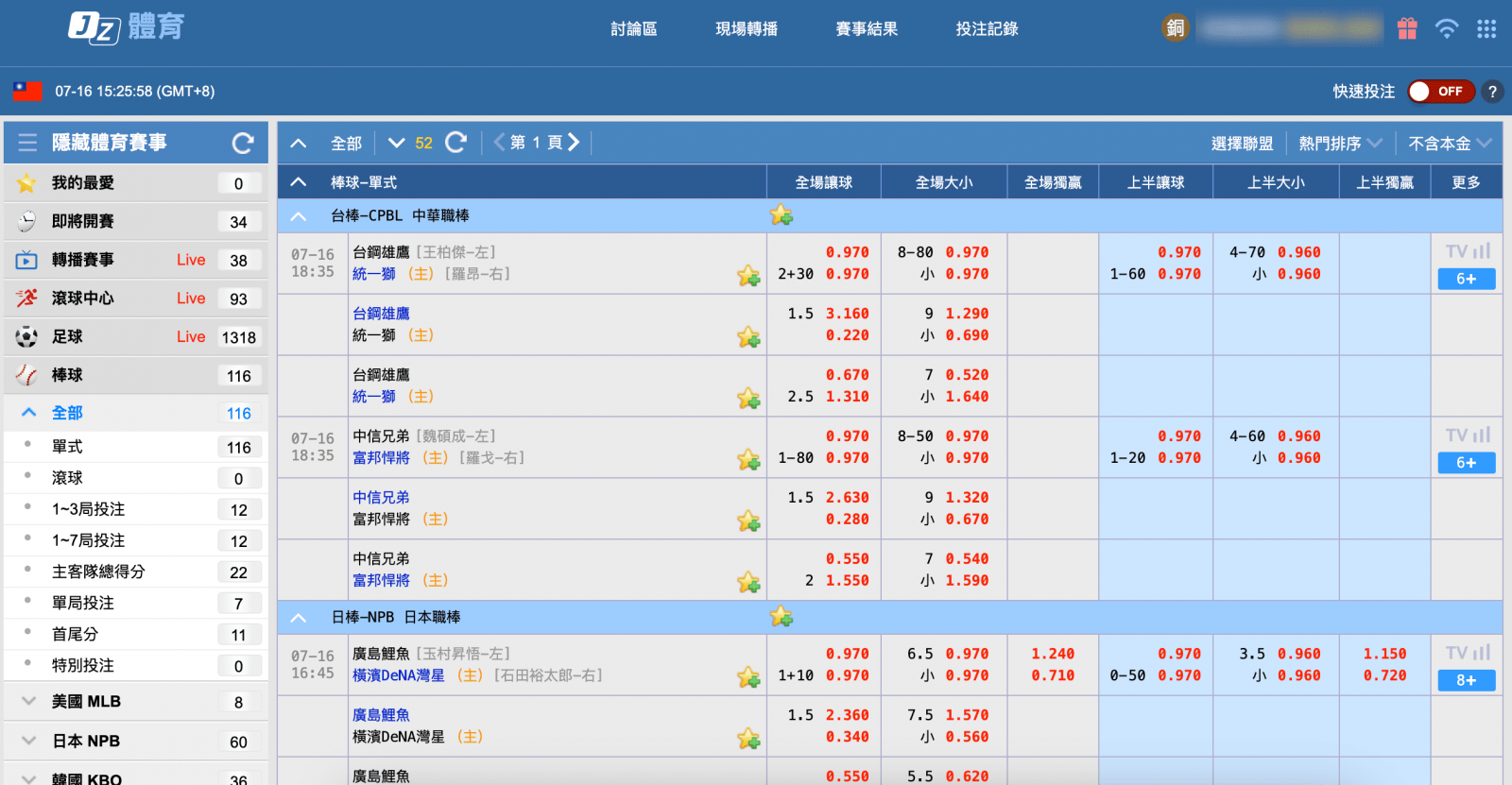Click 橫濱DeNA灣星 team name link at 16:45

[x=399, y=675]
